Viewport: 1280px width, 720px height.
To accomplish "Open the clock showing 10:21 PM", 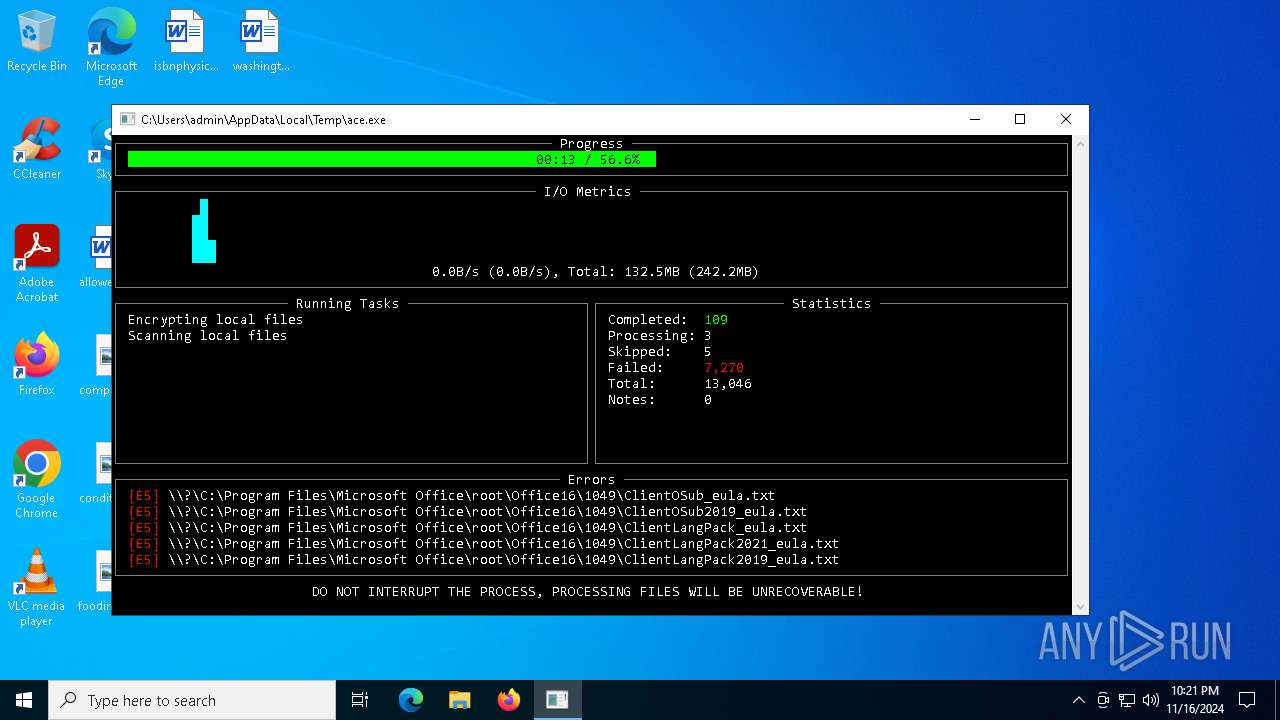I will (x=1195, y=700).
